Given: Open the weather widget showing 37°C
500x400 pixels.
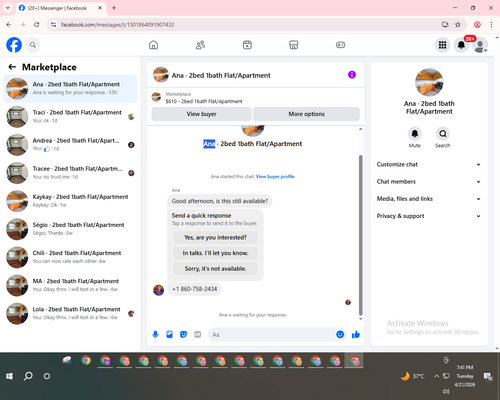Looking at the screenshot, I should click(412, 376).
